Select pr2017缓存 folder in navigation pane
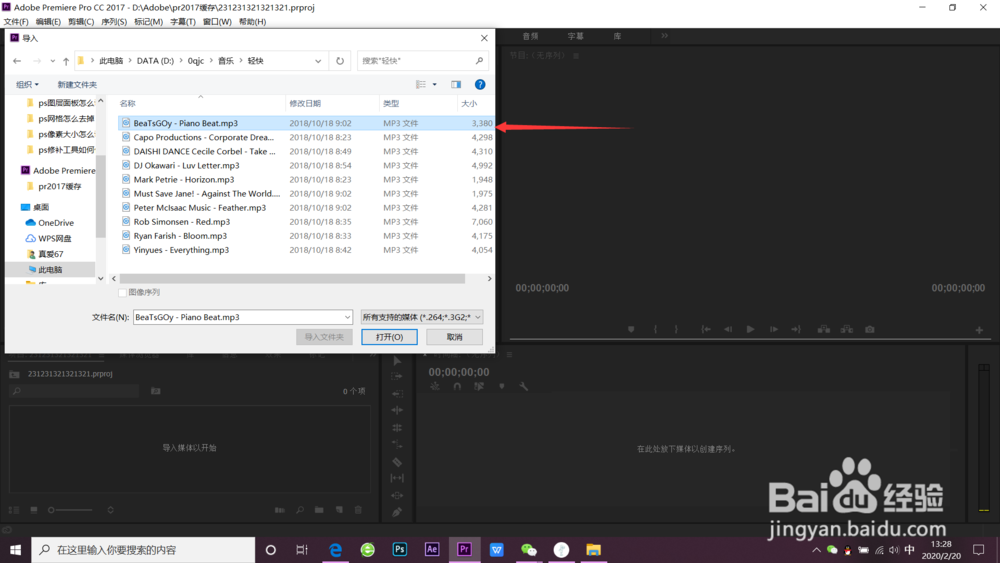 tap(54, 186)
